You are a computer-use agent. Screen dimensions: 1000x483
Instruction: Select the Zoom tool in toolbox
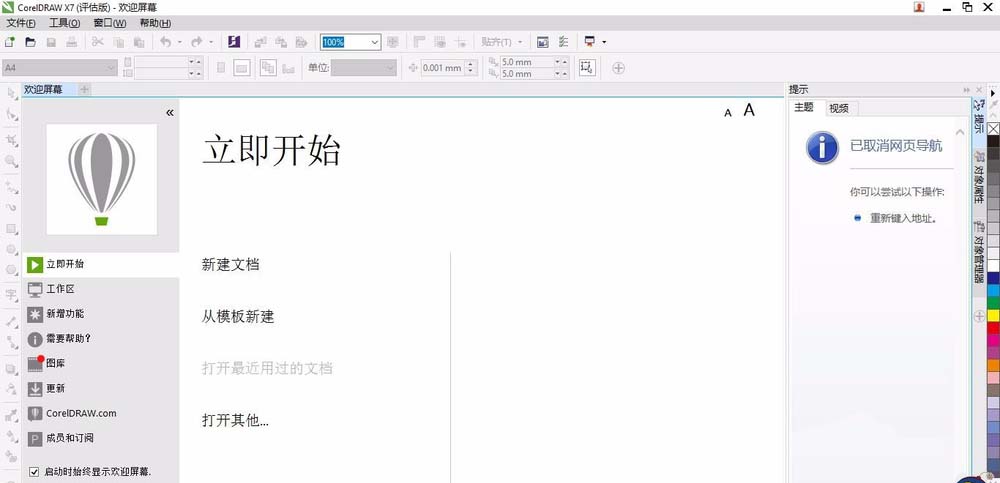11,161
